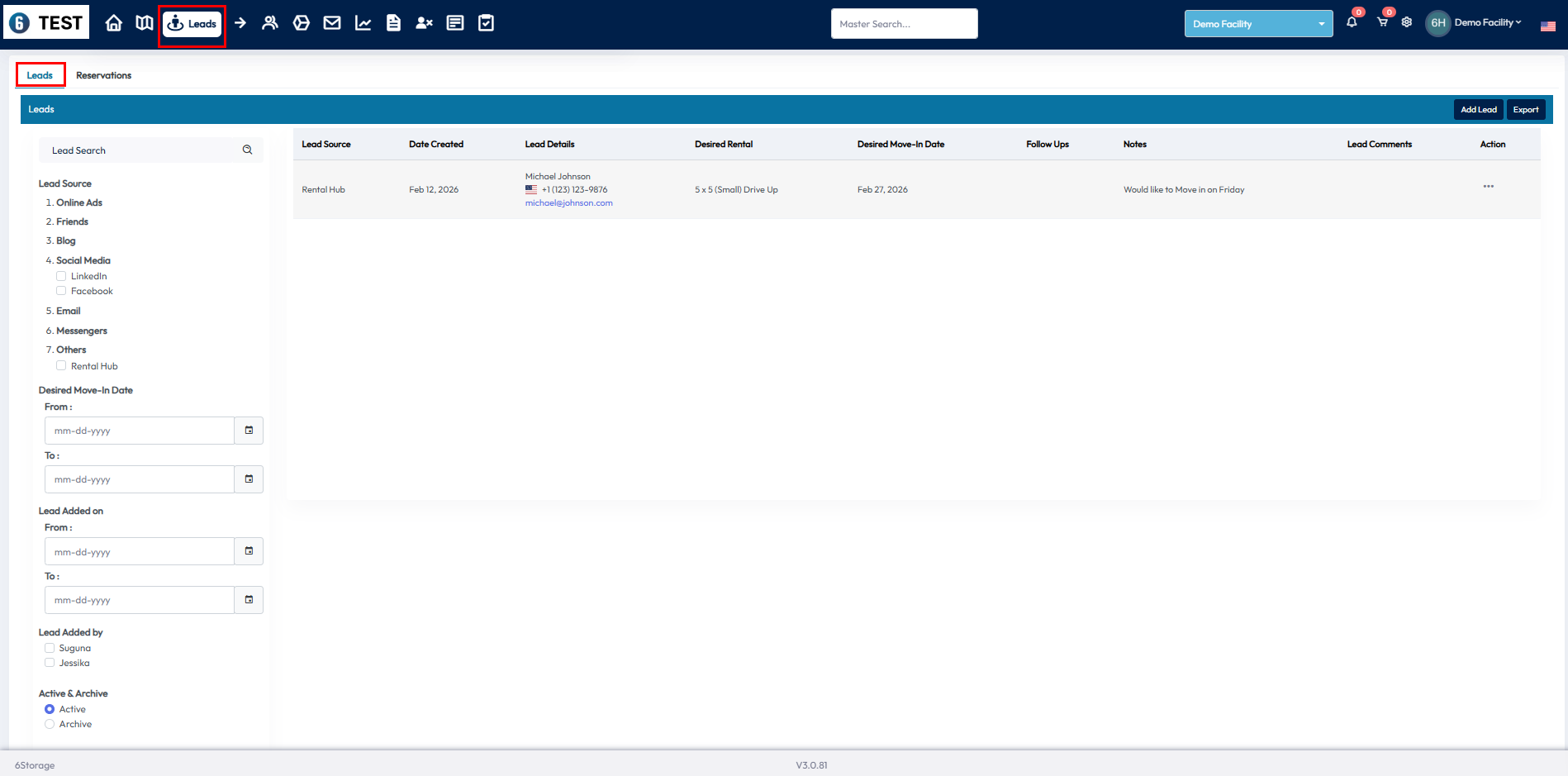1568x776 pixels.
Task: Focus the Master Search input field
Action: (x=904, y=24)
